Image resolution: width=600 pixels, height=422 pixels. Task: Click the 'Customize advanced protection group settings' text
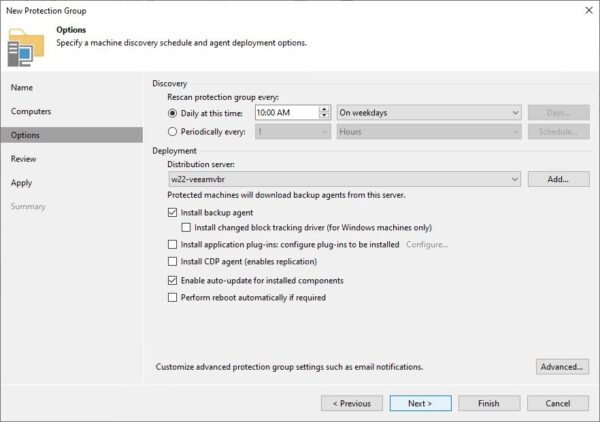(289, 367)
